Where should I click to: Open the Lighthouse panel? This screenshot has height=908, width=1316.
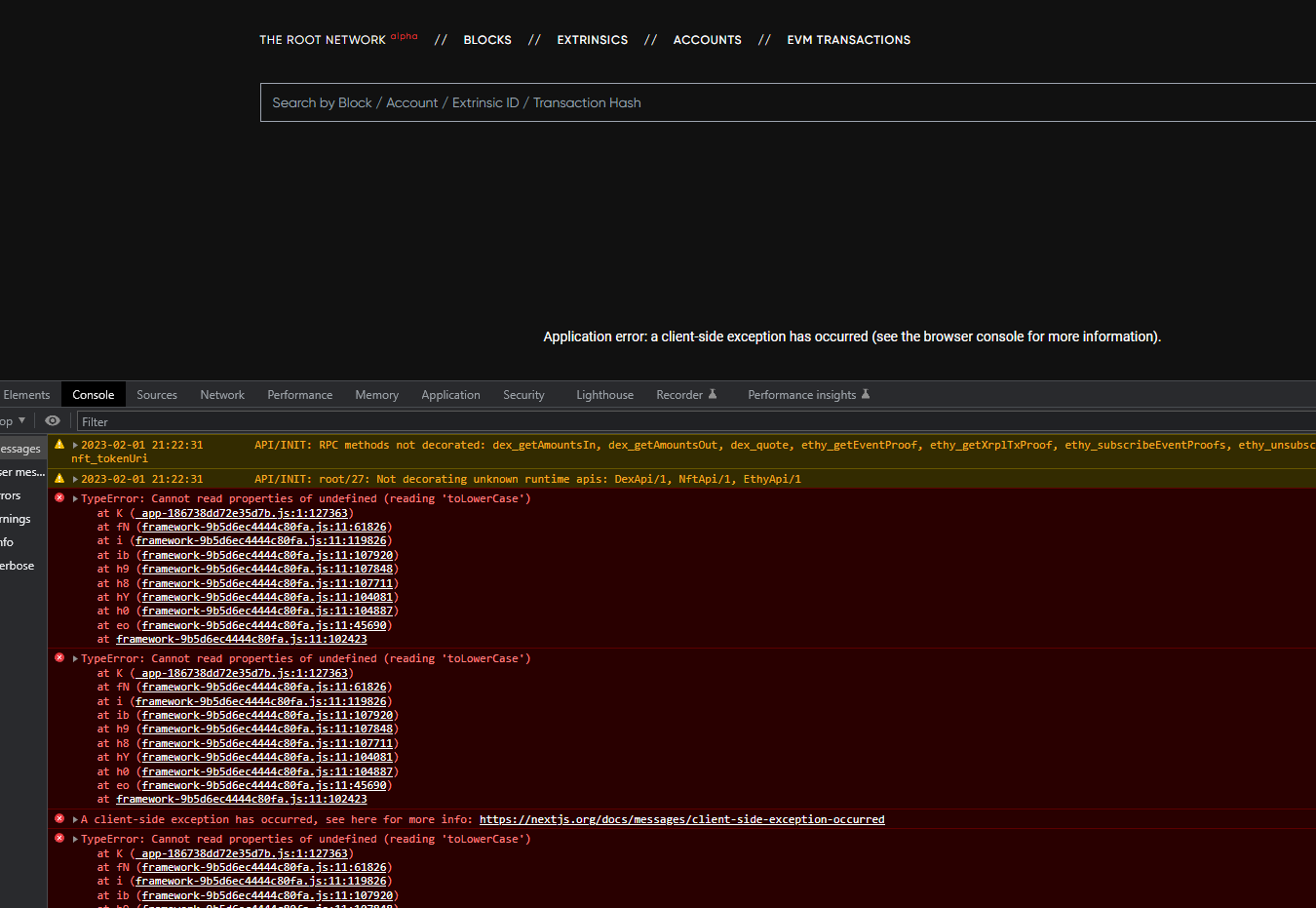tap(604, 394)
